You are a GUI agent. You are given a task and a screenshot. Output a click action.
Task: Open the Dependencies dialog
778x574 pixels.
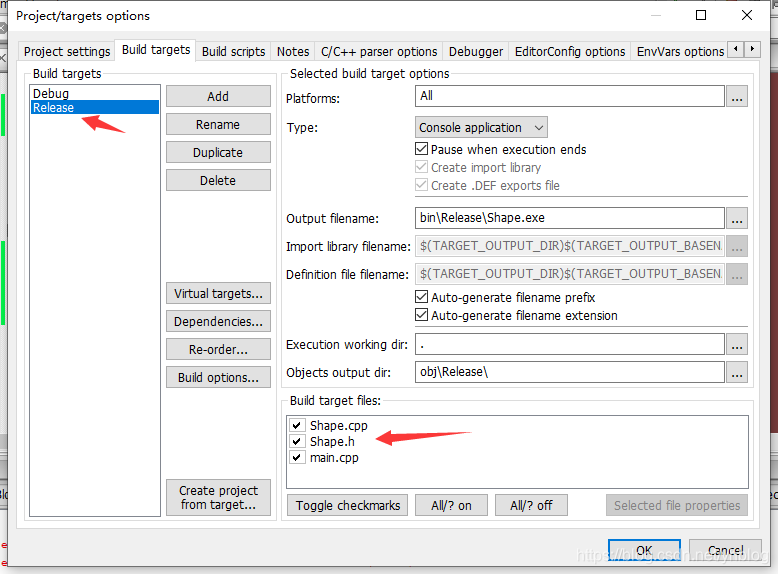pos(218,321)
